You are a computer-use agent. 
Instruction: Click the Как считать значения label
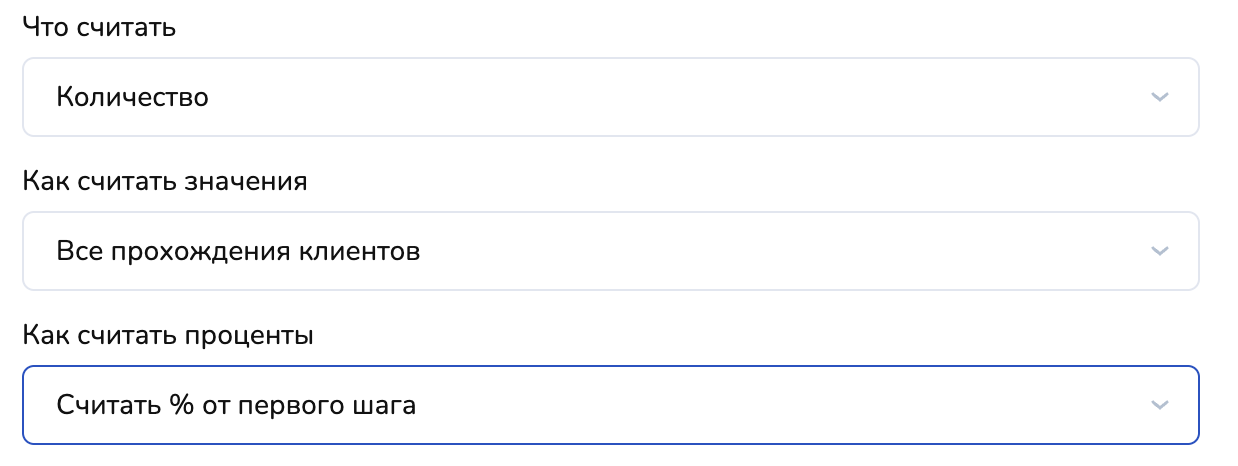pyautogui.click(x=164, y=182)
